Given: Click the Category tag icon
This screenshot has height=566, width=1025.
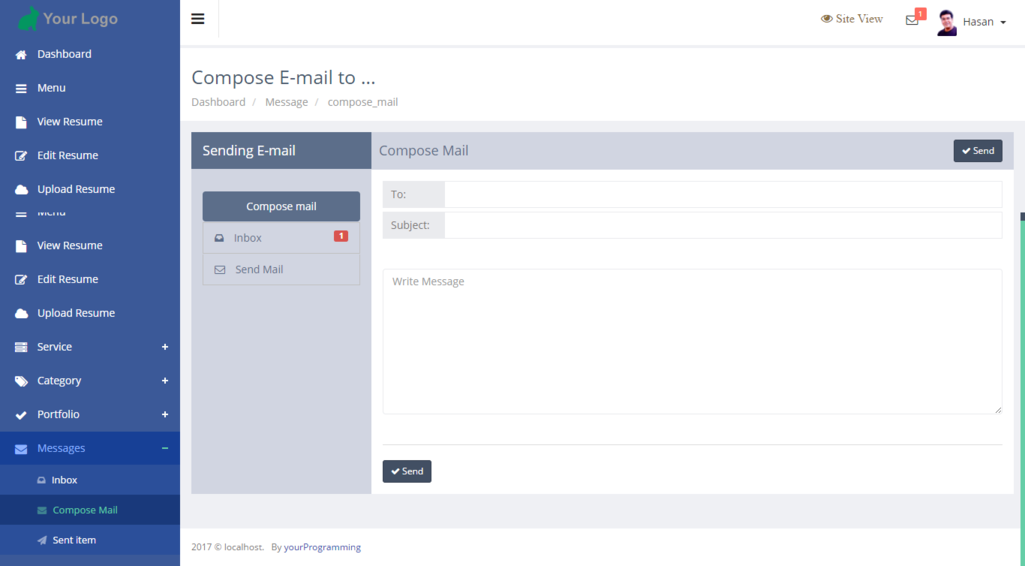Looking at the screenshot, I should click(21, 381).
